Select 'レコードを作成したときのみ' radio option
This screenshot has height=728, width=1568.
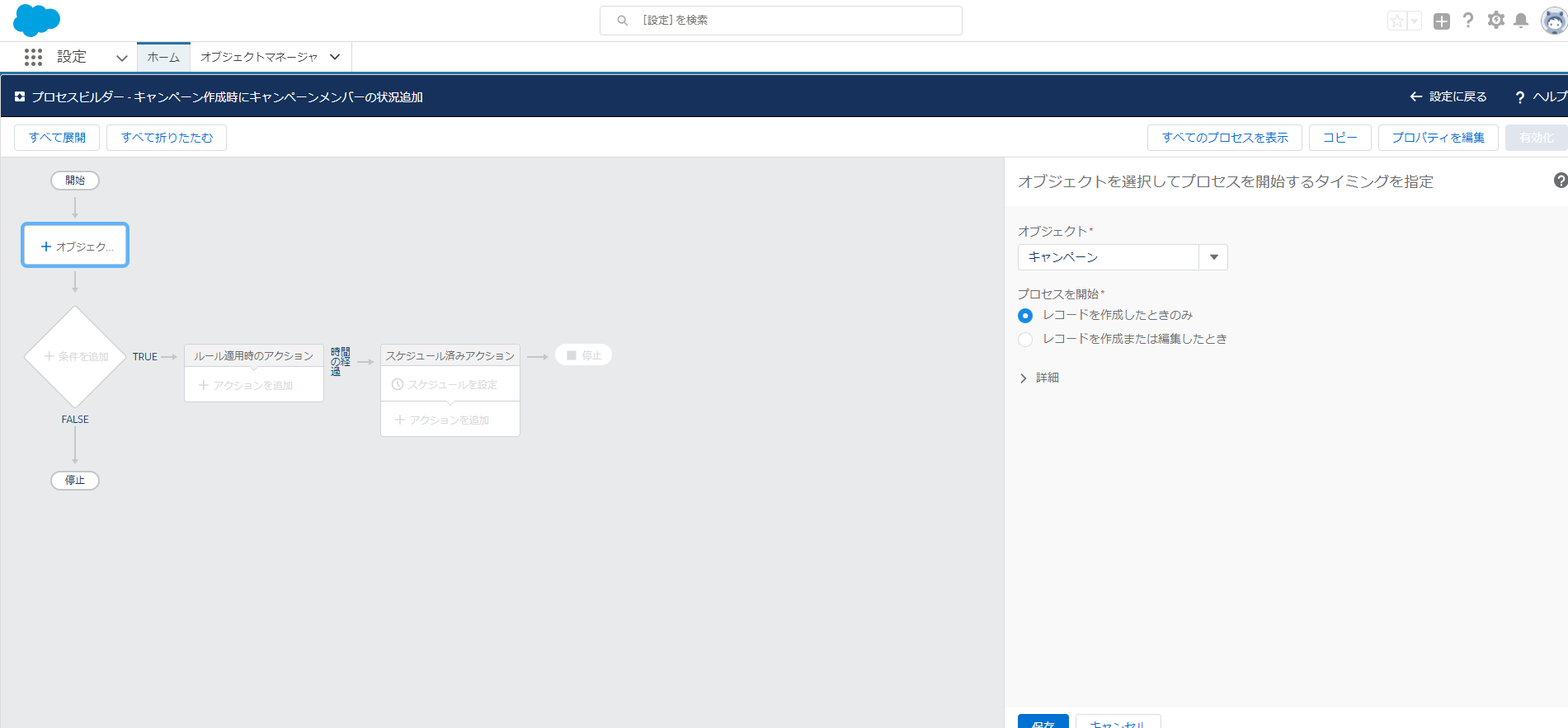coord(1025,316)
